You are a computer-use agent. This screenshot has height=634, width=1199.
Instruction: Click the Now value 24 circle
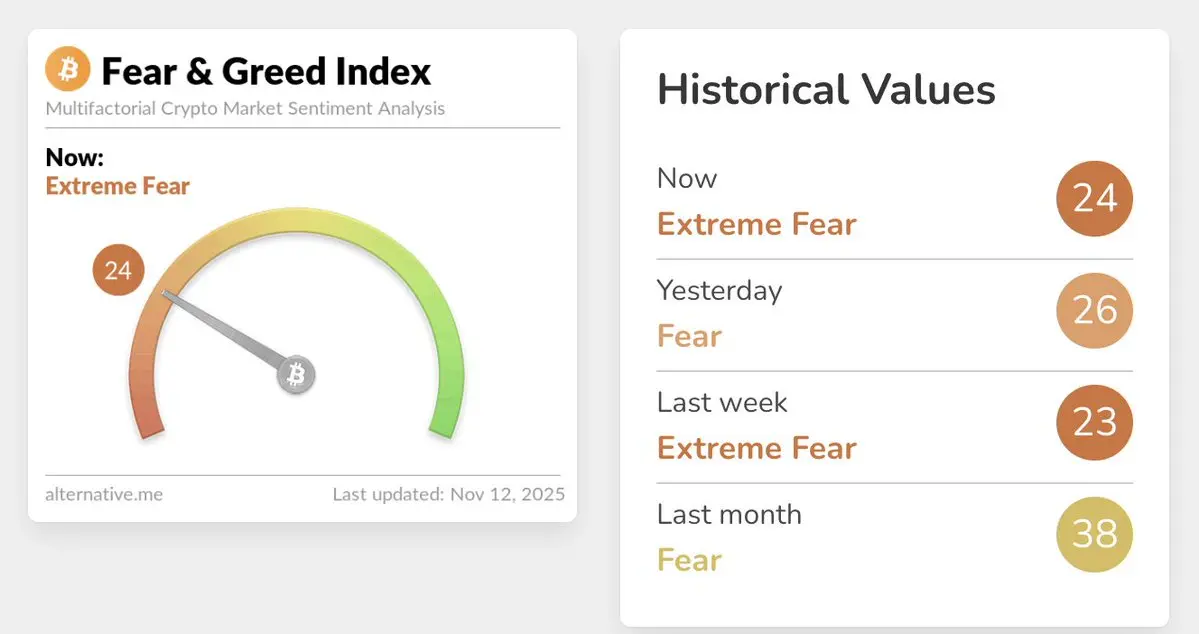pyautogui.click(x=1094, y=199)
